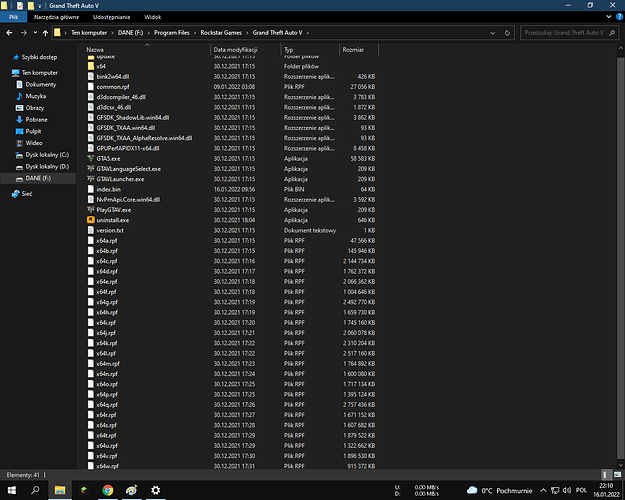Screen dimensions: 625x500
Task: Open the Widok ribbon tab
Action: [x=152, y=17]
